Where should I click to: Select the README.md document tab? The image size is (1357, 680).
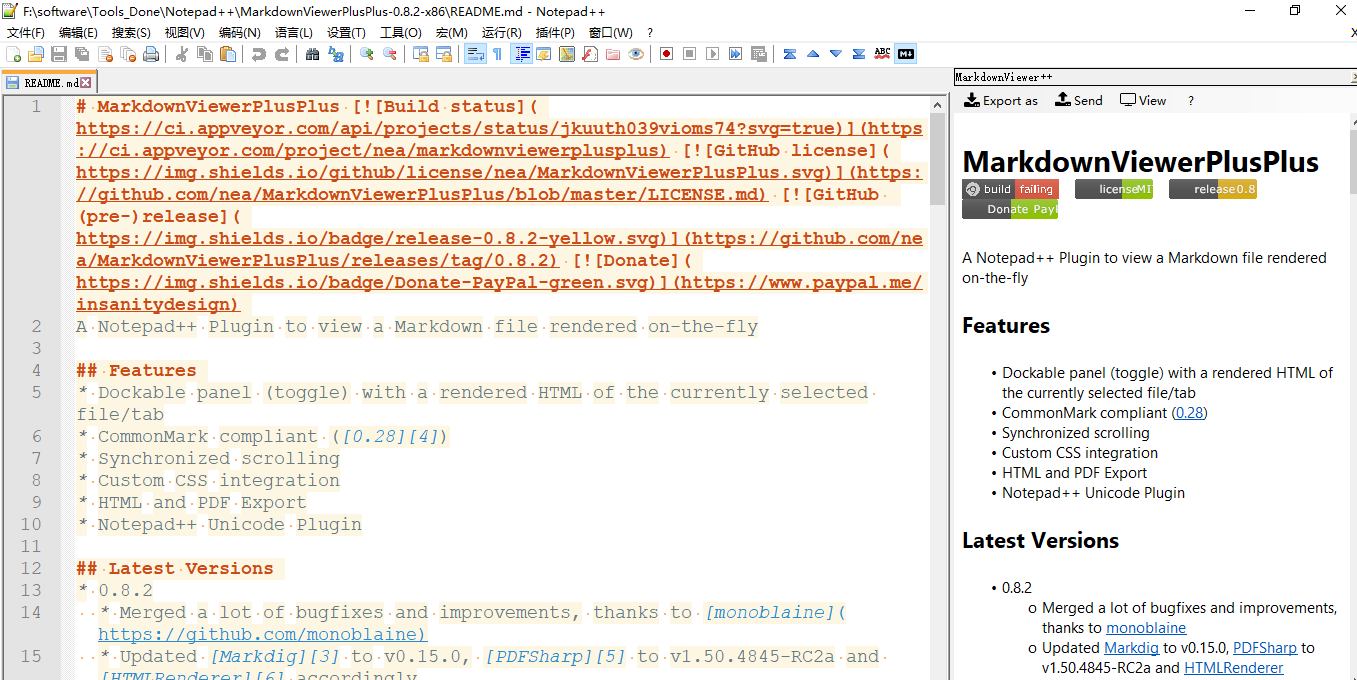click(x=47, y=82)
